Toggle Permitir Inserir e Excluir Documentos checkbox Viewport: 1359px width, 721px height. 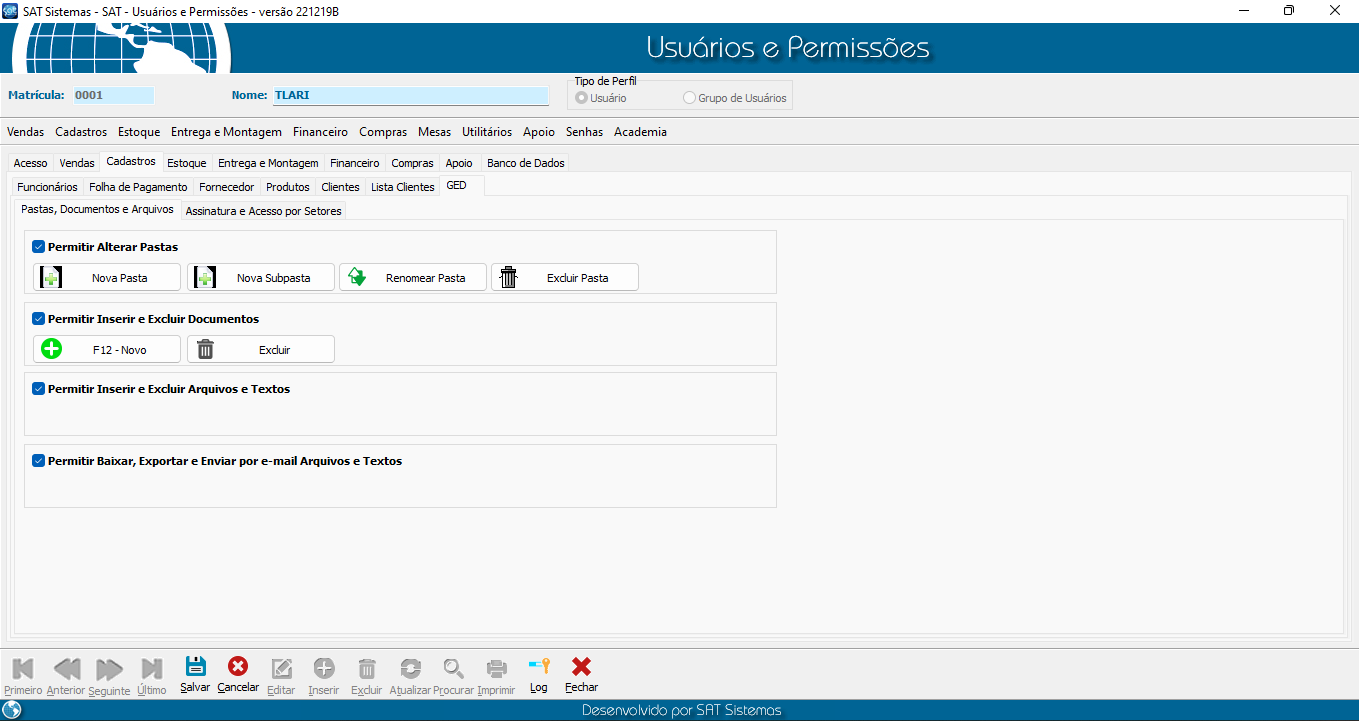[39, 319]
